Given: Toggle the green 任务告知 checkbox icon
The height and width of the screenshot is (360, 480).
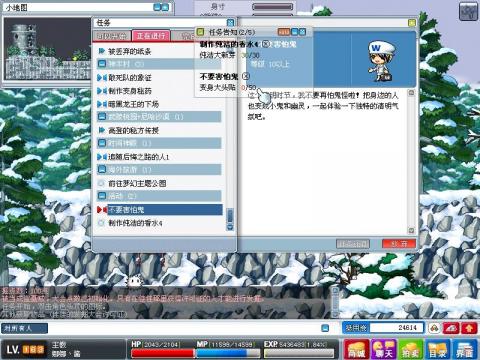Looking at the screenshot, I should [x=200, y=32].
